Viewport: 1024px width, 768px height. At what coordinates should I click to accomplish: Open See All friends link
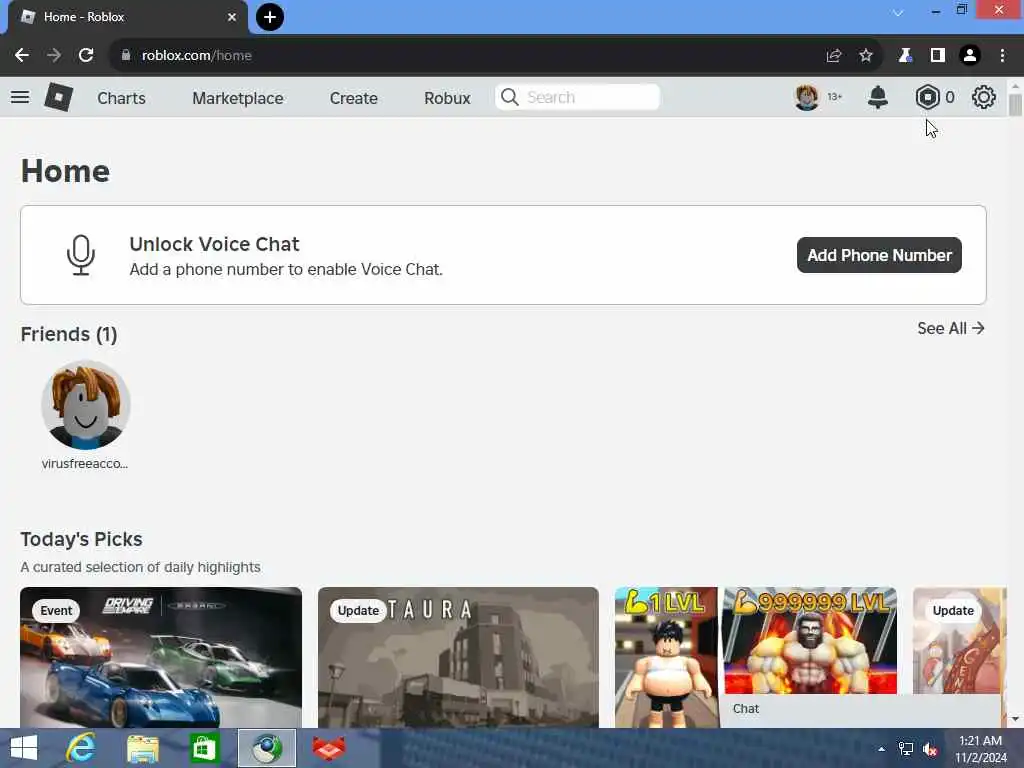[x=950, y=328]
